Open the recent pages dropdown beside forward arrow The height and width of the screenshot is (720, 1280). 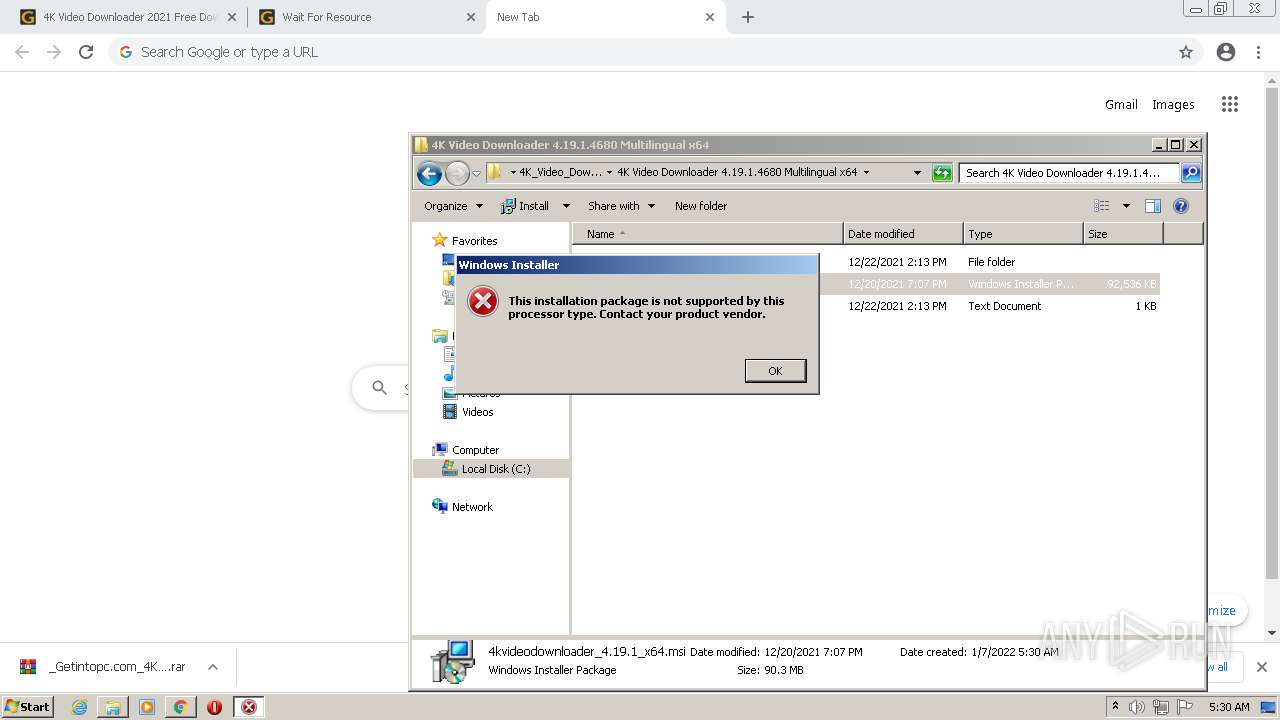476,173
